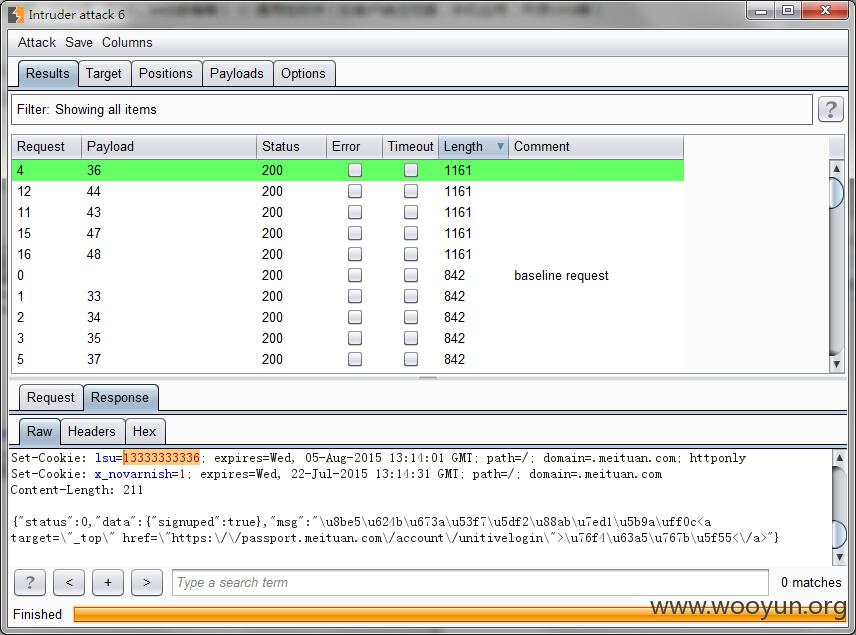Click highlighted lsu value 13333333336
Viewport: 856px width, 635px height.
tap(162, 458)
